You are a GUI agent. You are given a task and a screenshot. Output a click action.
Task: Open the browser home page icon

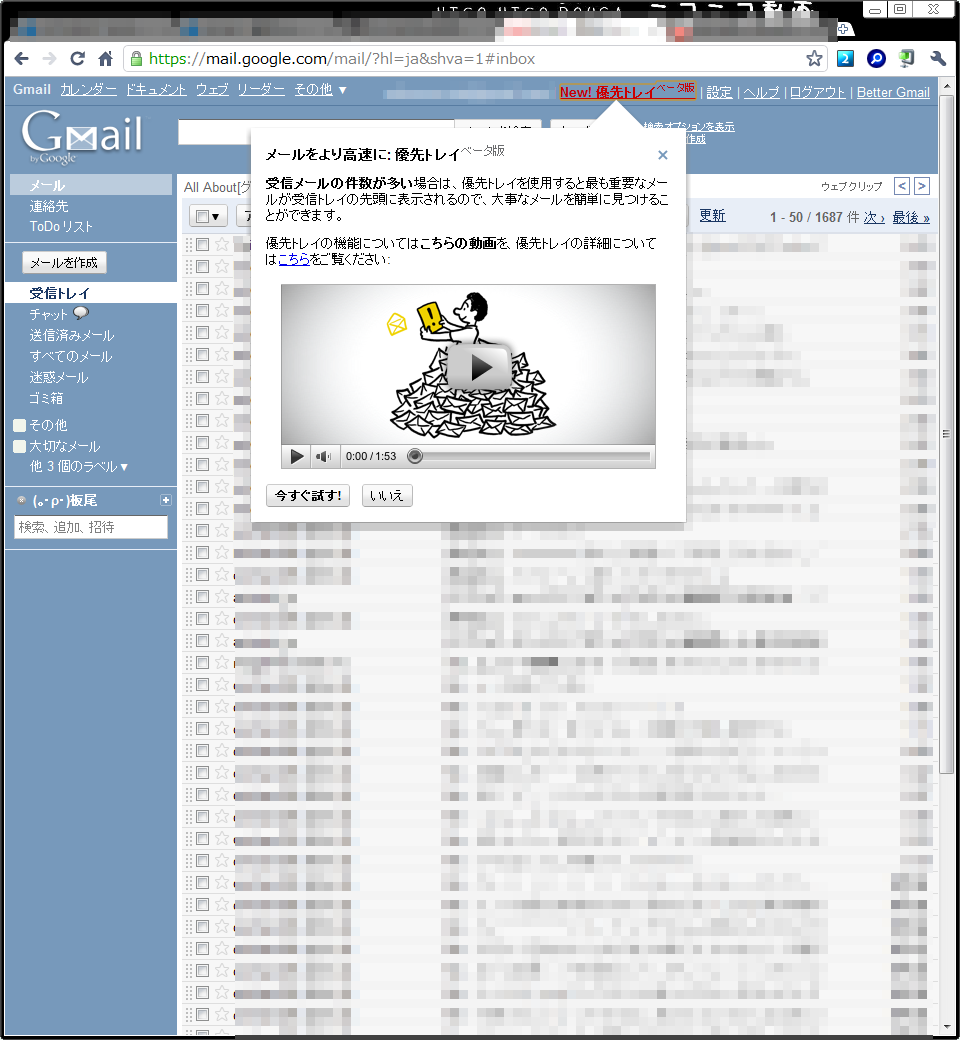pos(105,59)
